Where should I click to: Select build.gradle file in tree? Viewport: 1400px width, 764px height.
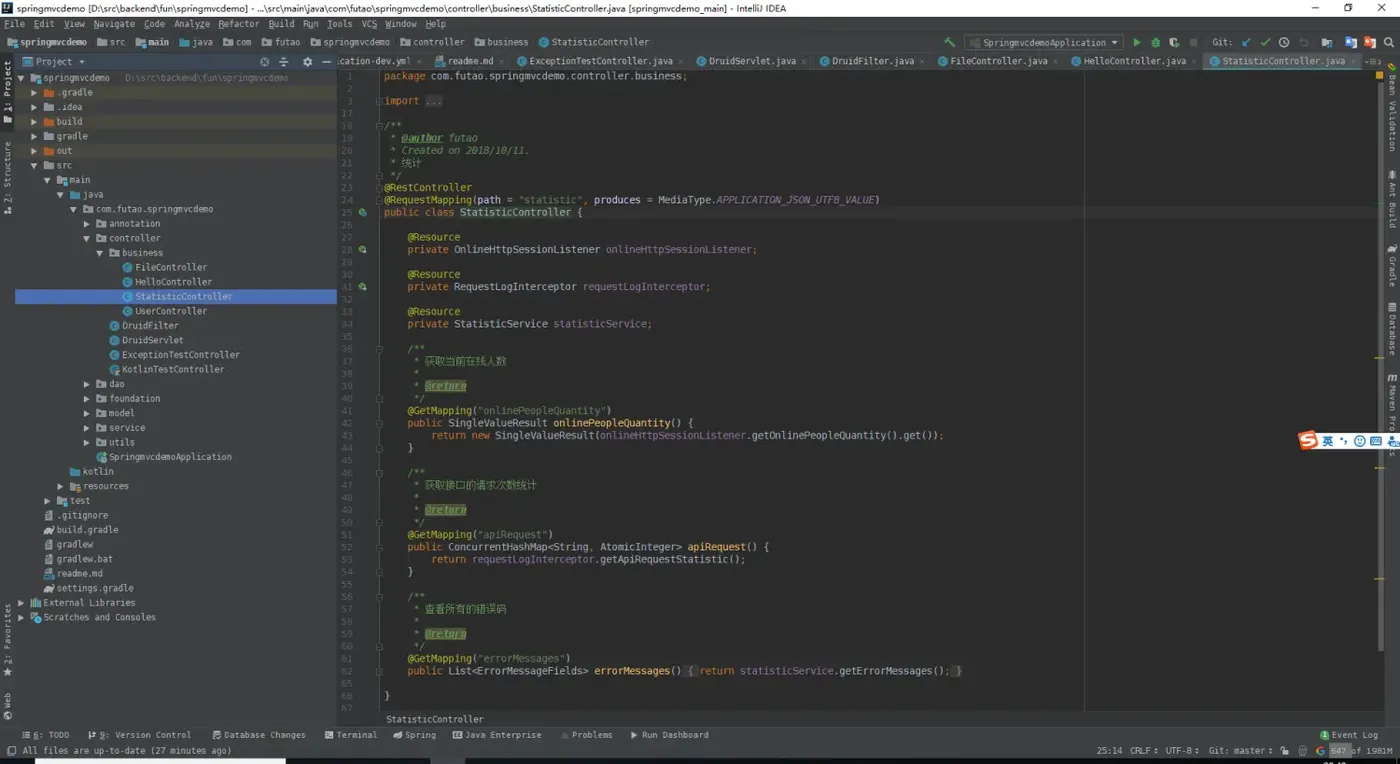(87, 530)
